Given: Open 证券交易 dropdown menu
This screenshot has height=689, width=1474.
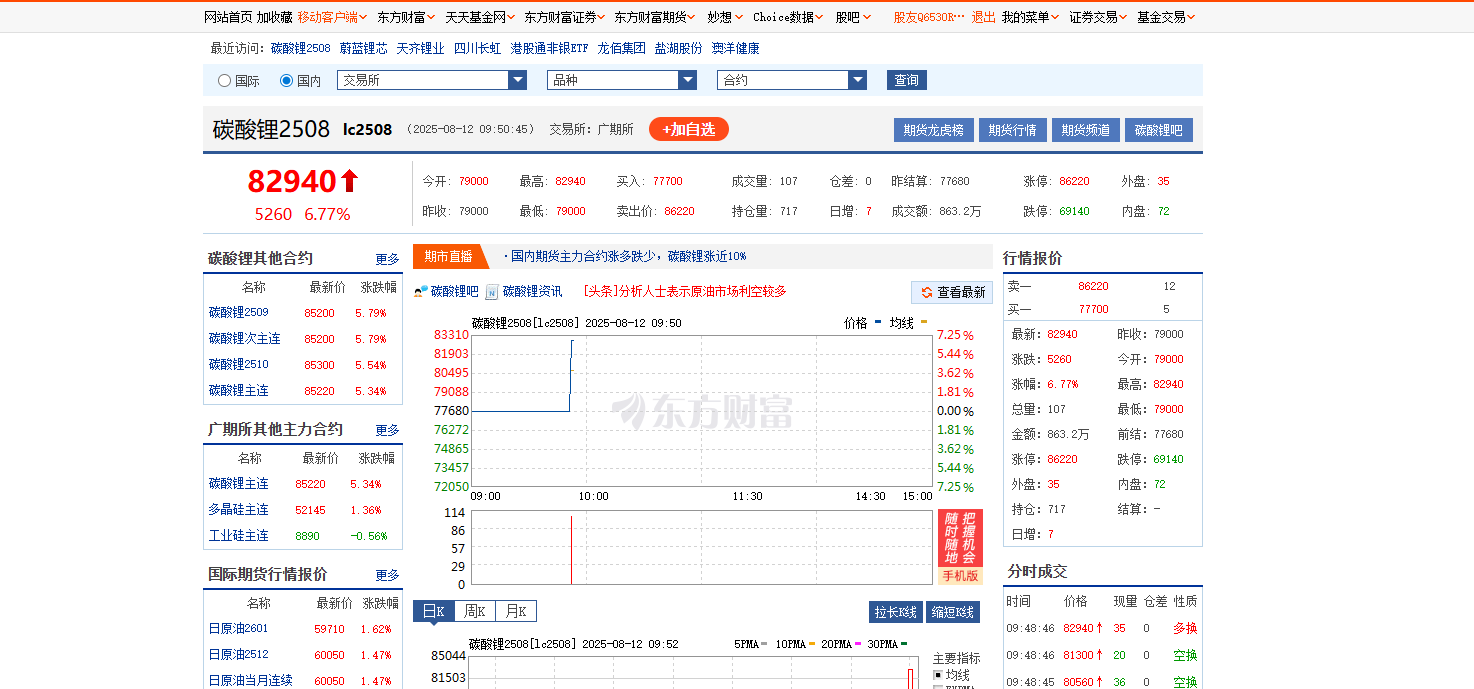Looking at the screenshot, I should tap(1098, 17).
